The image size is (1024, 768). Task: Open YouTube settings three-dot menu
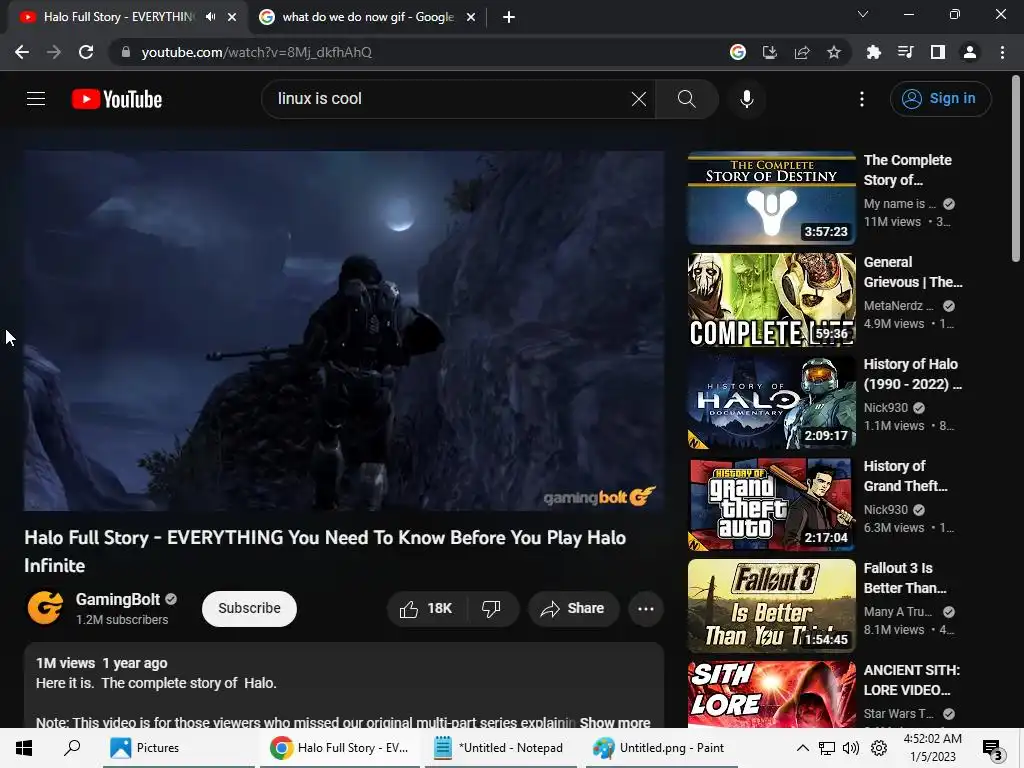pos(861,99)
